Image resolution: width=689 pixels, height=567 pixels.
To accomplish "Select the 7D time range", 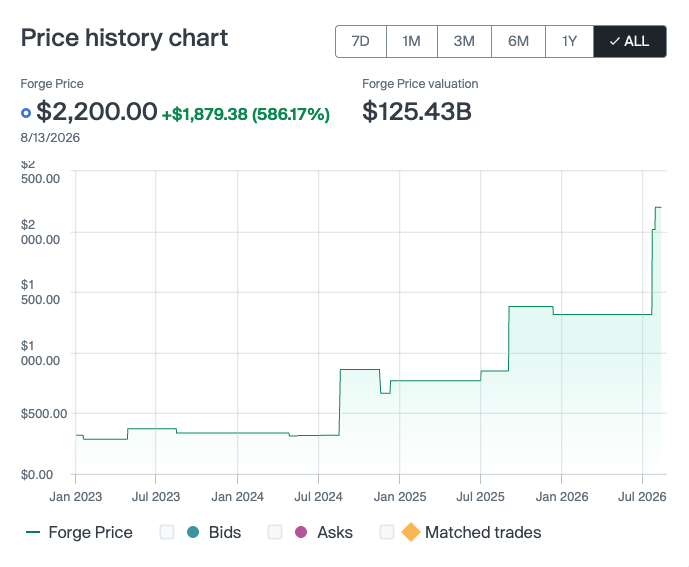I will coord(361,41).
